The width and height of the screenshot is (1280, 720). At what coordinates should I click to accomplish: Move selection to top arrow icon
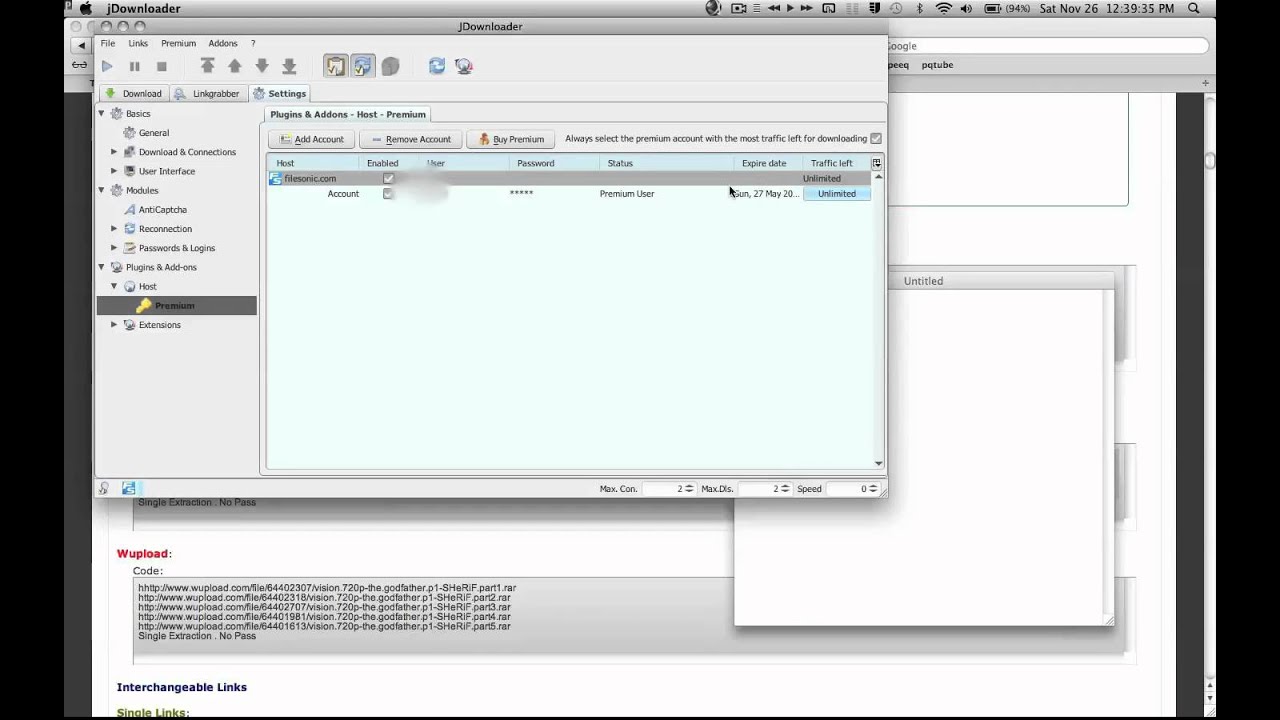click(207, 66)
